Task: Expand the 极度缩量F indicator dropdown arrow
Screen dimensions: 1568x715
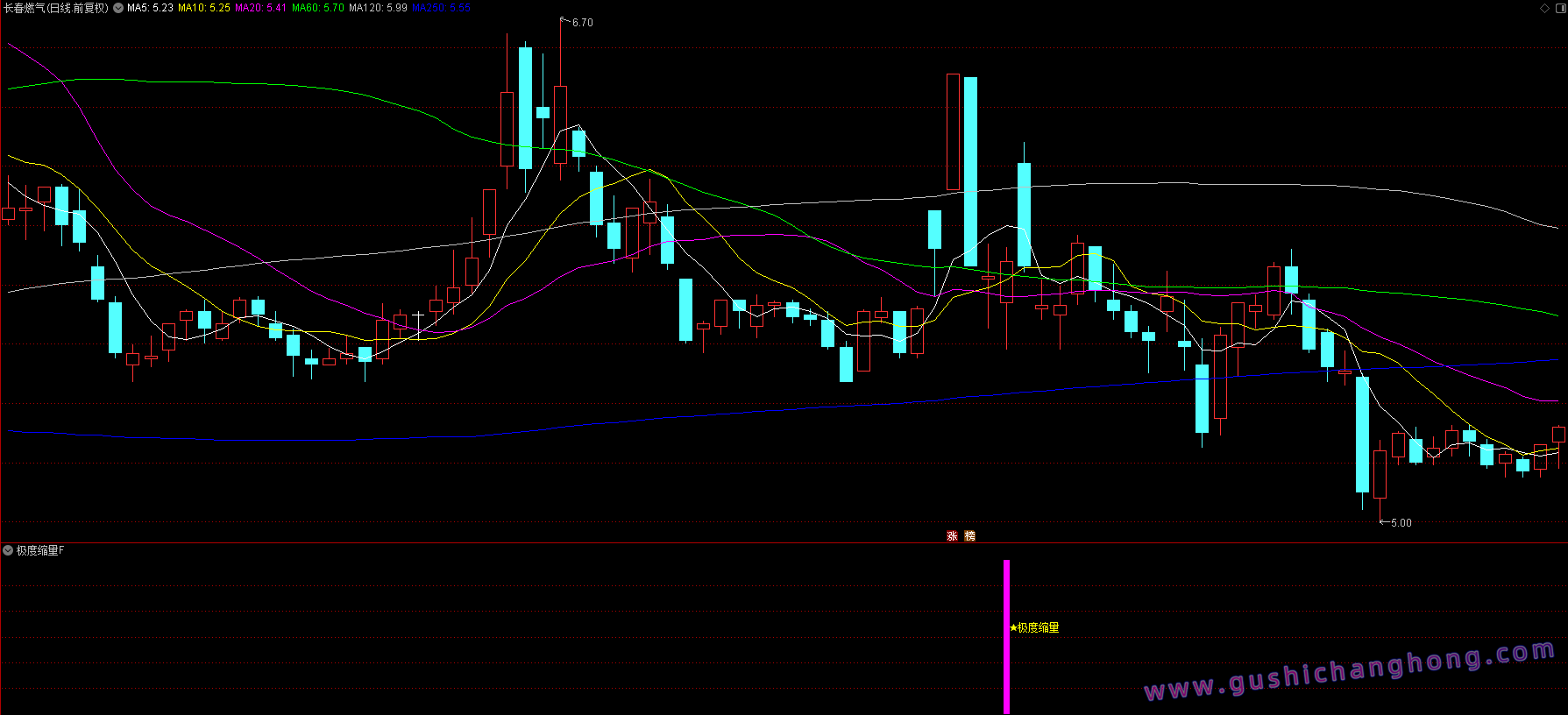Action: click(x=8, y=550)
